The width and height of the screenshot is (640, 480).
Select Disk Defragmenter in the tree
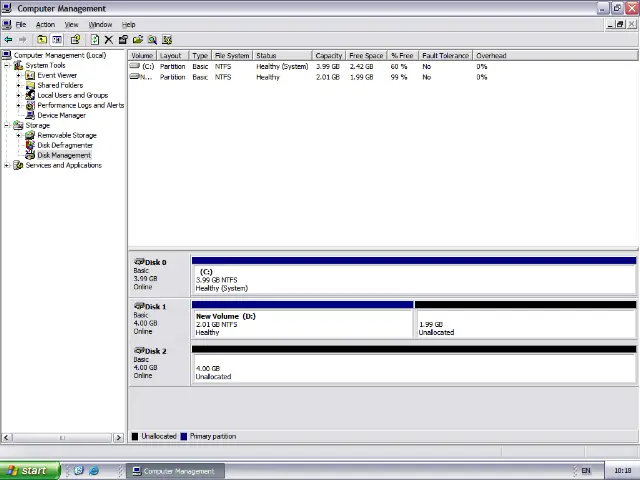coord(65,145)
